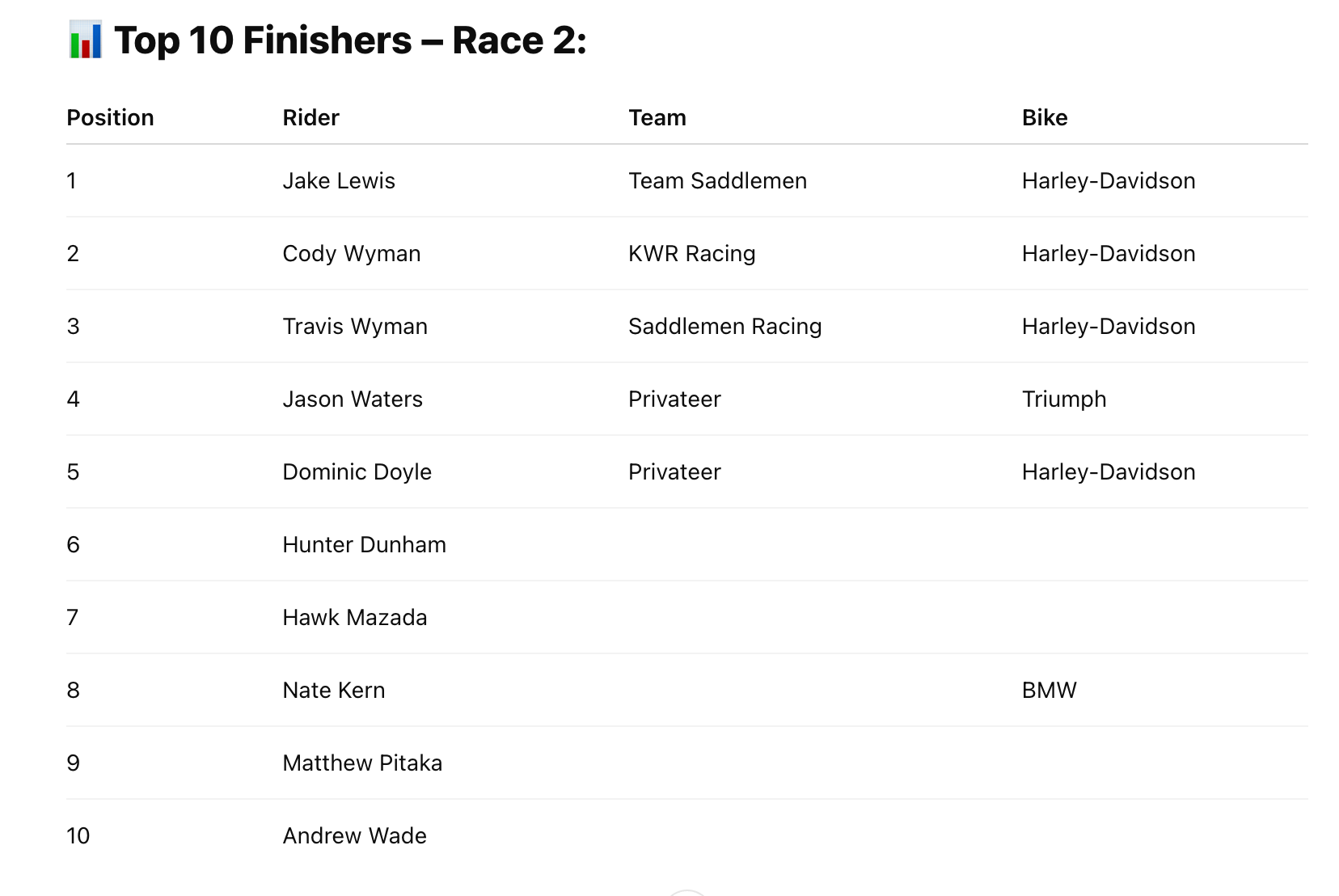Select the Position column header

110,118
